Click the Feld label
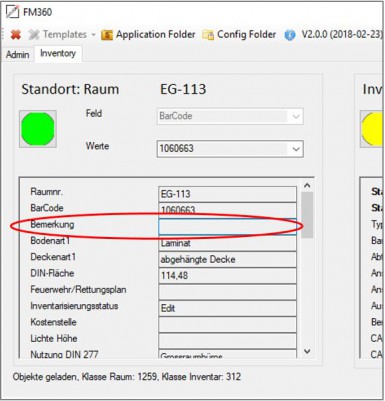385x401 pixels. [x=94, y=114]
